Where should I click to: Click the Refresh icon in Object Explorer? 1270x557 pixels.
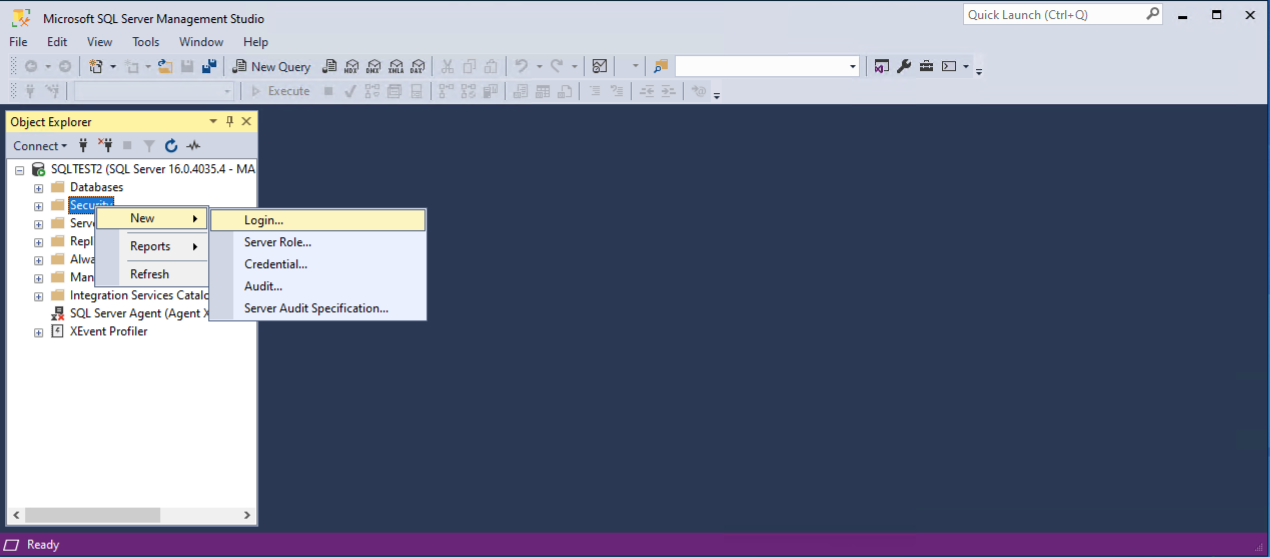click(171, 146)
